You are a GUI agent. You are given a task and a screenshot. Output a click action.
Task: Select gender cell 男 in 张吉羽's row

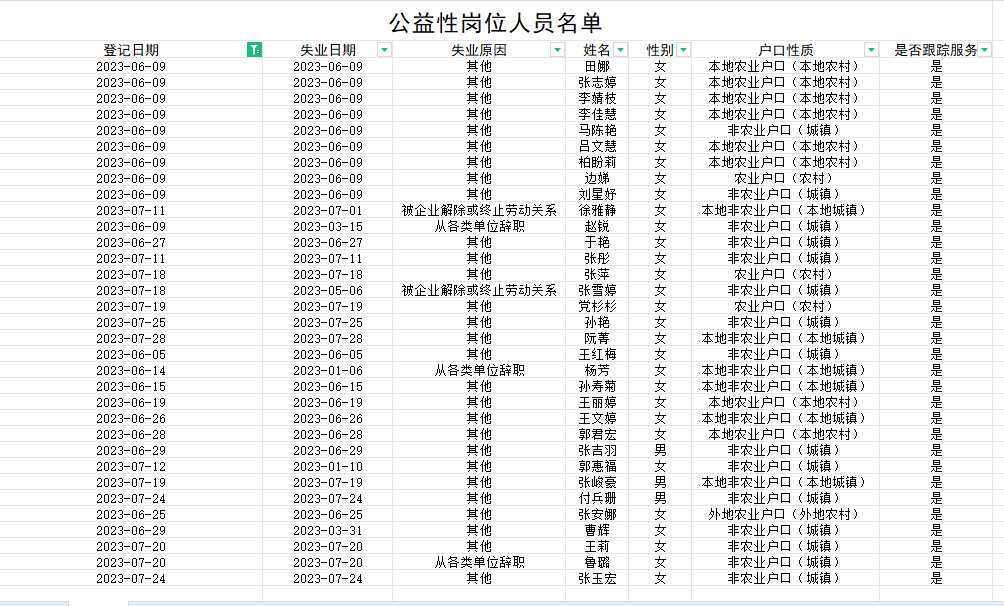[x=660, y=451]
